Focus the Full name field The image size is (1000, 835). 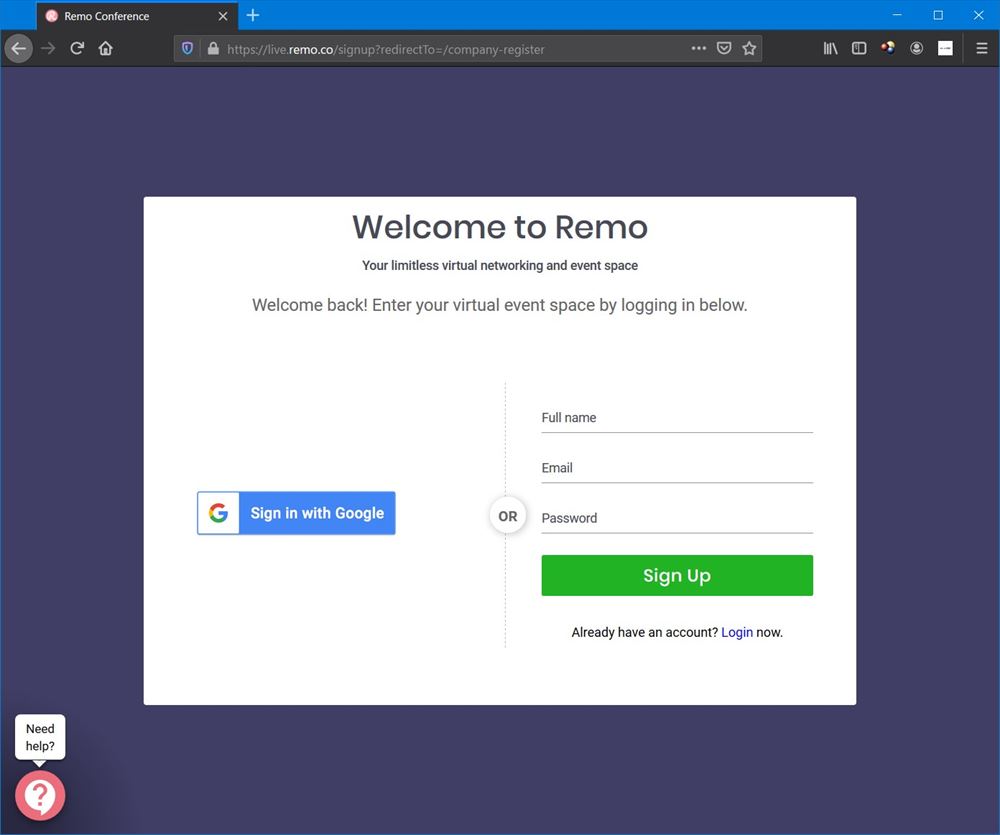click(677, 418)
